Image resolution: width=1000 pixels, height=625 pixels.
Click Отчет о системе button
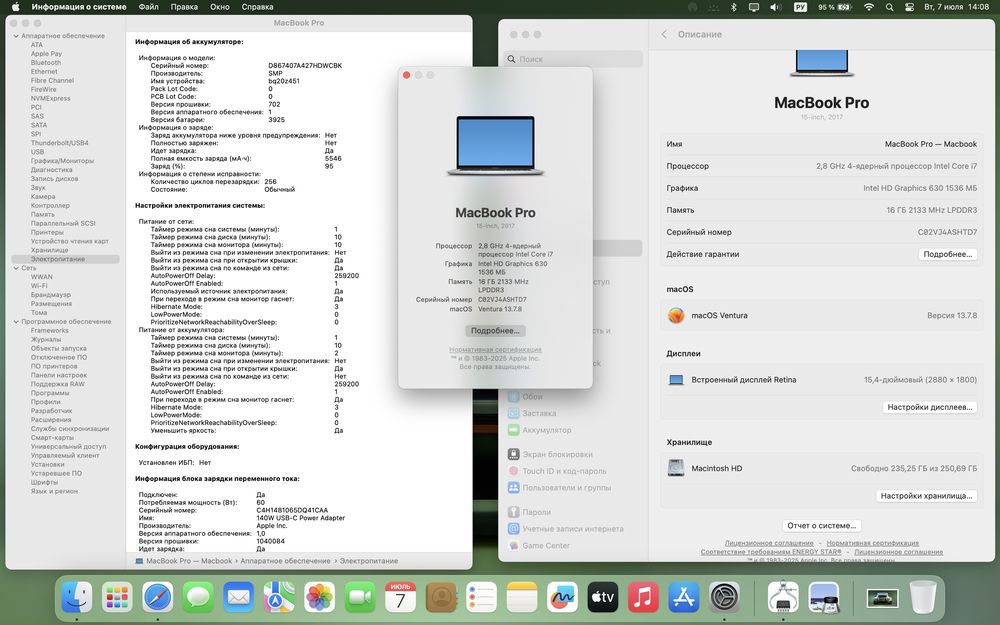tap(821, 526)
